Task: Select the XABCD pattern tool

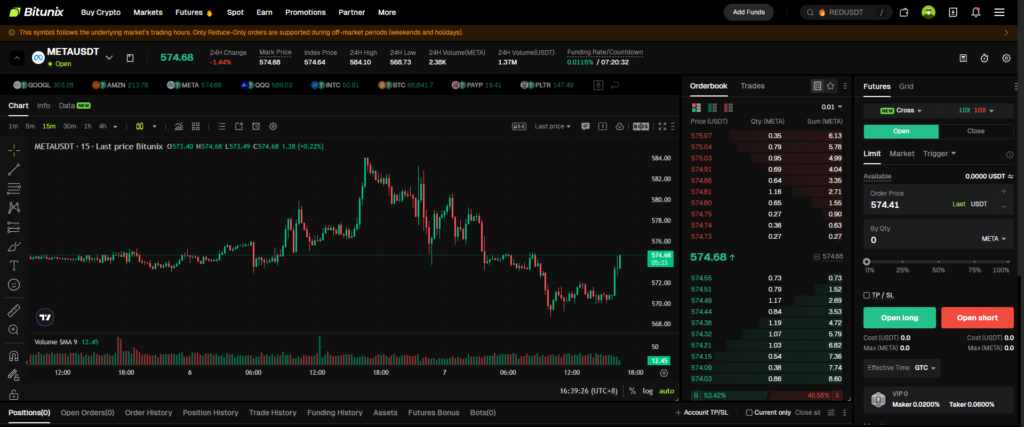Action: [x=14, y=208]
